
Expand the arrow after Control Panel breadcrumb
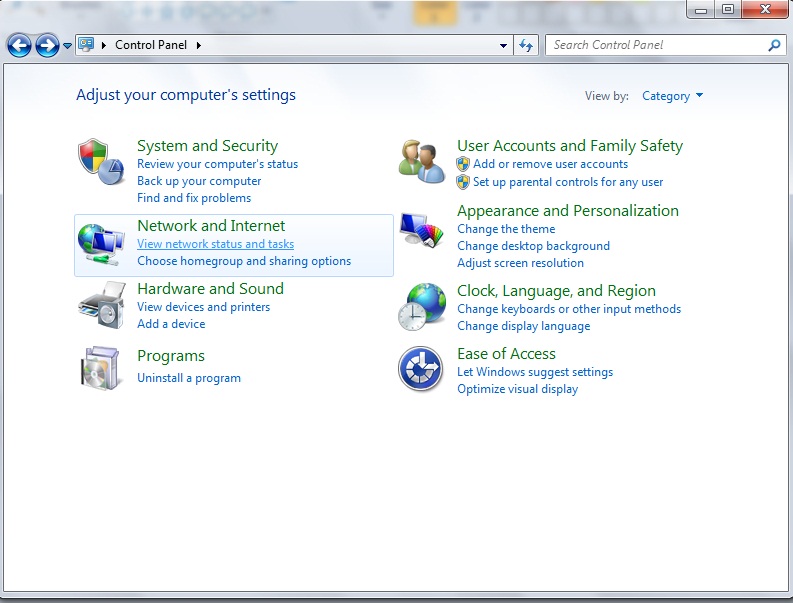tap(198, 45)
